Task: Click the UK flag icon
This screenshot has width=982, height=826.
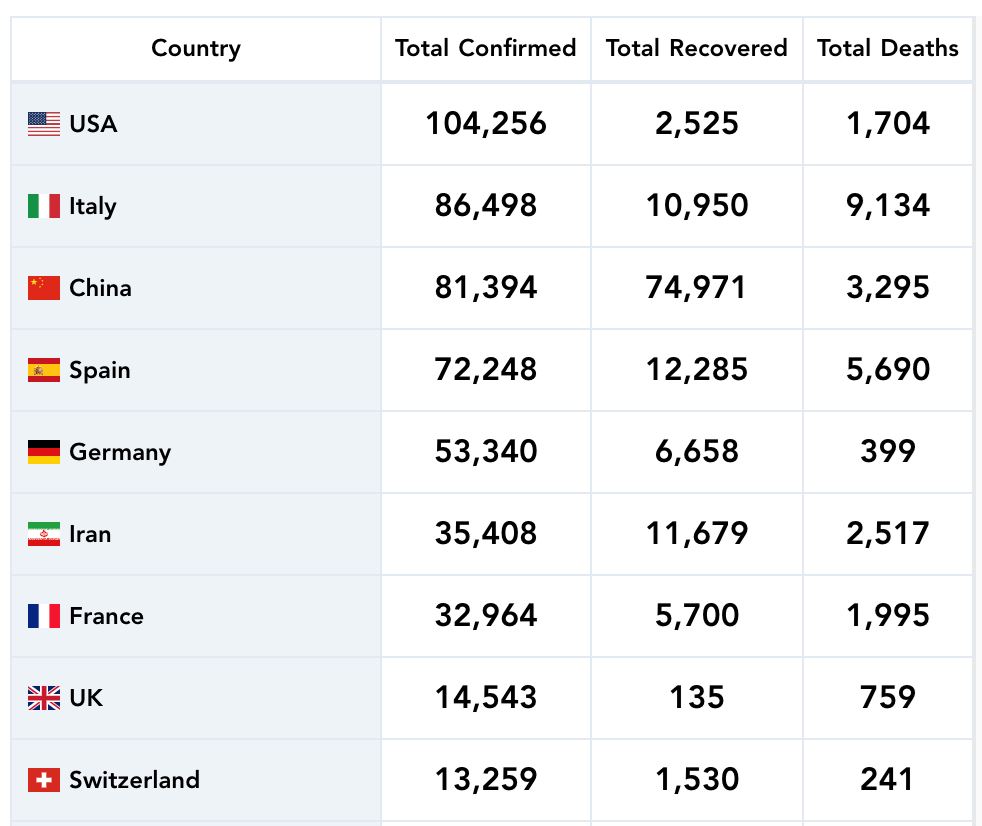Action: click(44, 698)
